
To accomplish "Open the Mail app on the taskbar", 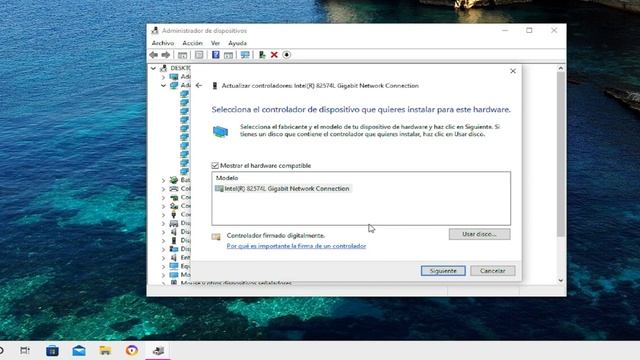I will [79, 351].
